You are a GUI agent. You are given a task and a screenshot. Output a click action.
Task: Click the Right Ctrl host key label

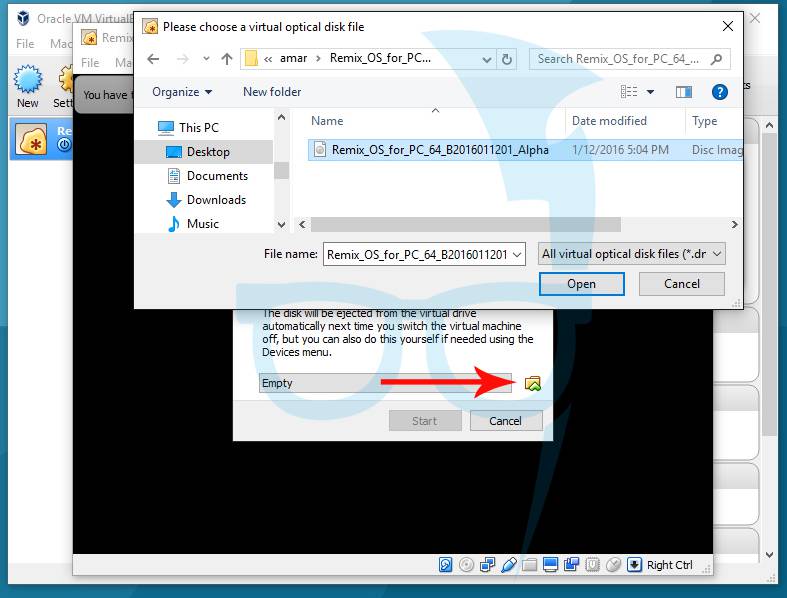click(x=670, y=565)
